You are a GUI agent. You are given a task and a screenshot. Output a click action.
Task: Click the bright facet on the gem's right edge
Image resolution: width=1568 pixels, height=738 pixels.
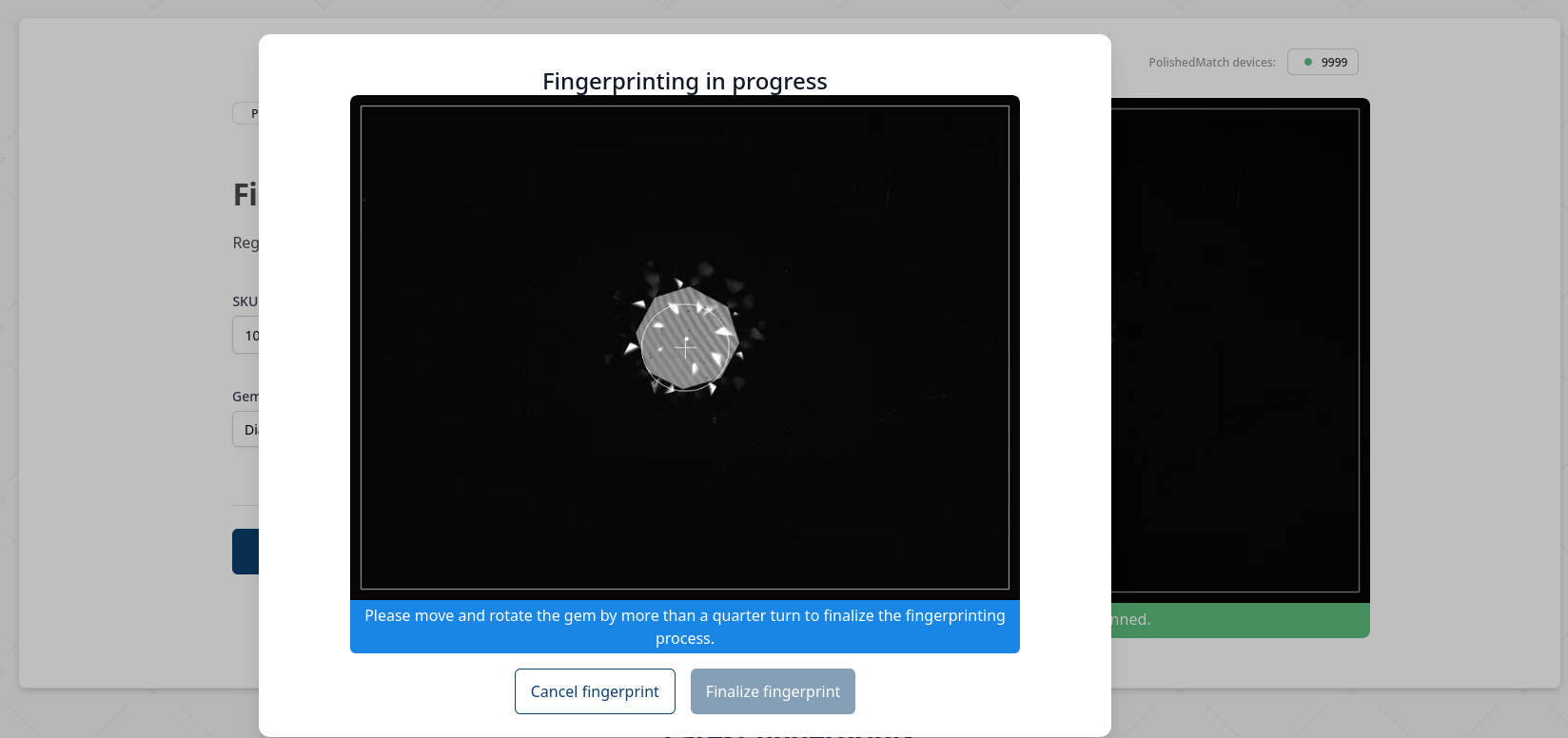[725, 334]
